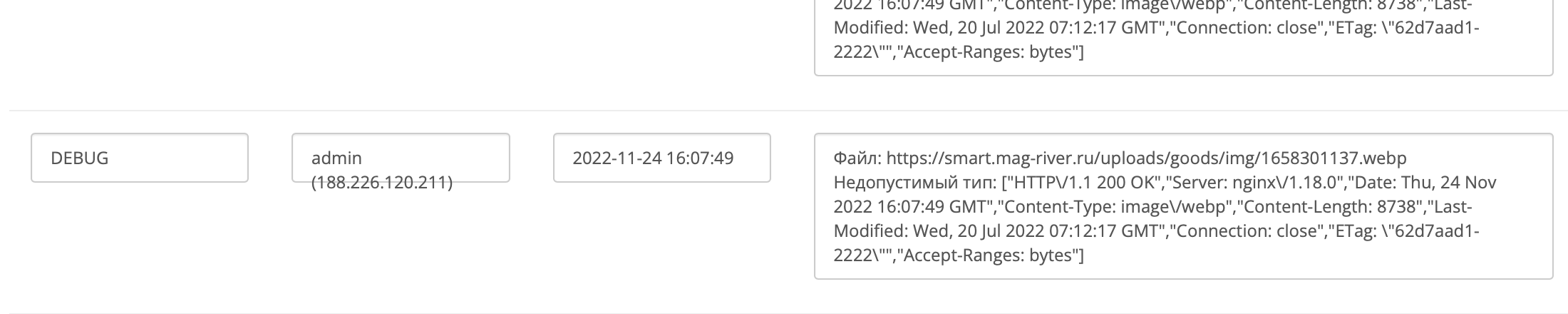
Task: Click the 'Недопустимый тип:' text
Action: pyautogui.click(x=914, y=182)
